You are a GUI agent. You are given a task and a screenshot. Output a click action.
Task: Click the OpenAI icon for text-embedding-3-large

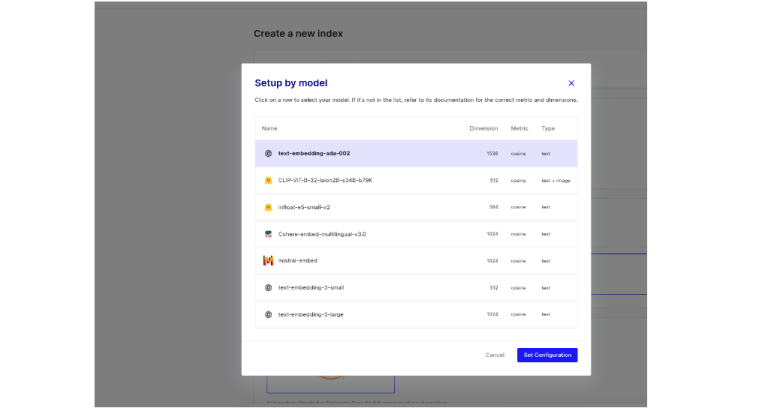click(268, 314)
